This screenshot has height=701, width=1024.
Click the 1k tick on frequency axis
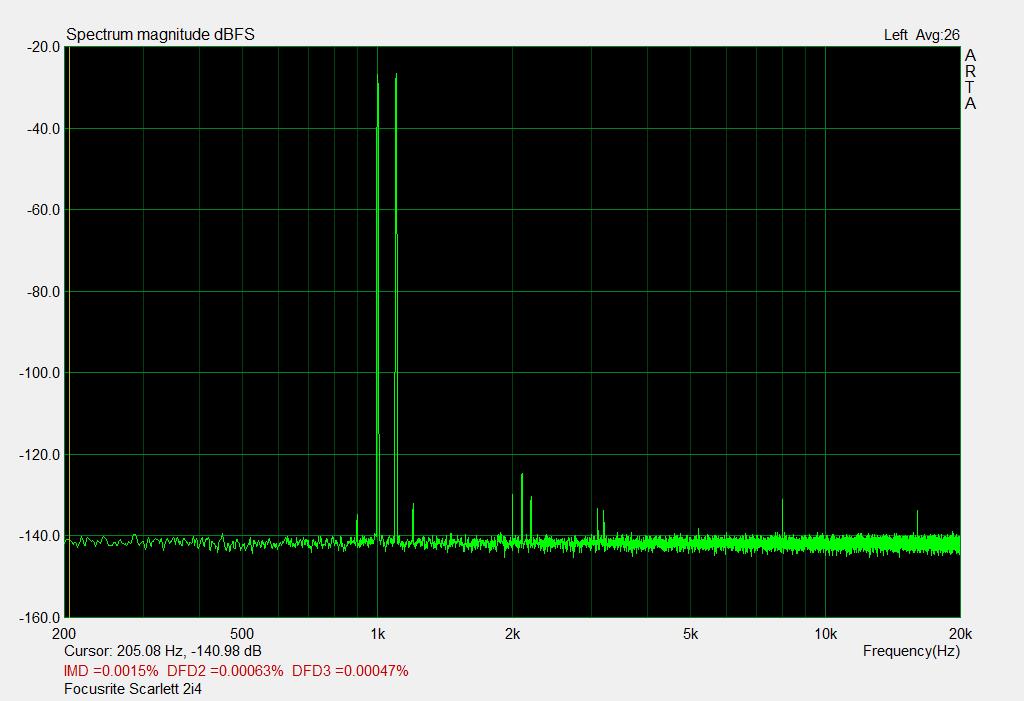pyautogui.click(x=377, y=634)
